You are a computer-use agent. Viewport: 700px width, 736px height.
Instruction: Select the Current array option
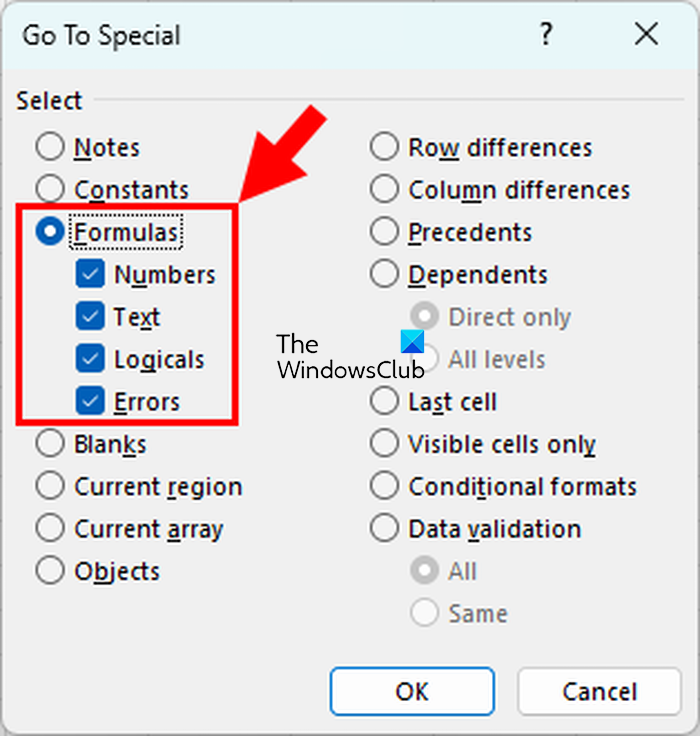tap(50, 529)
